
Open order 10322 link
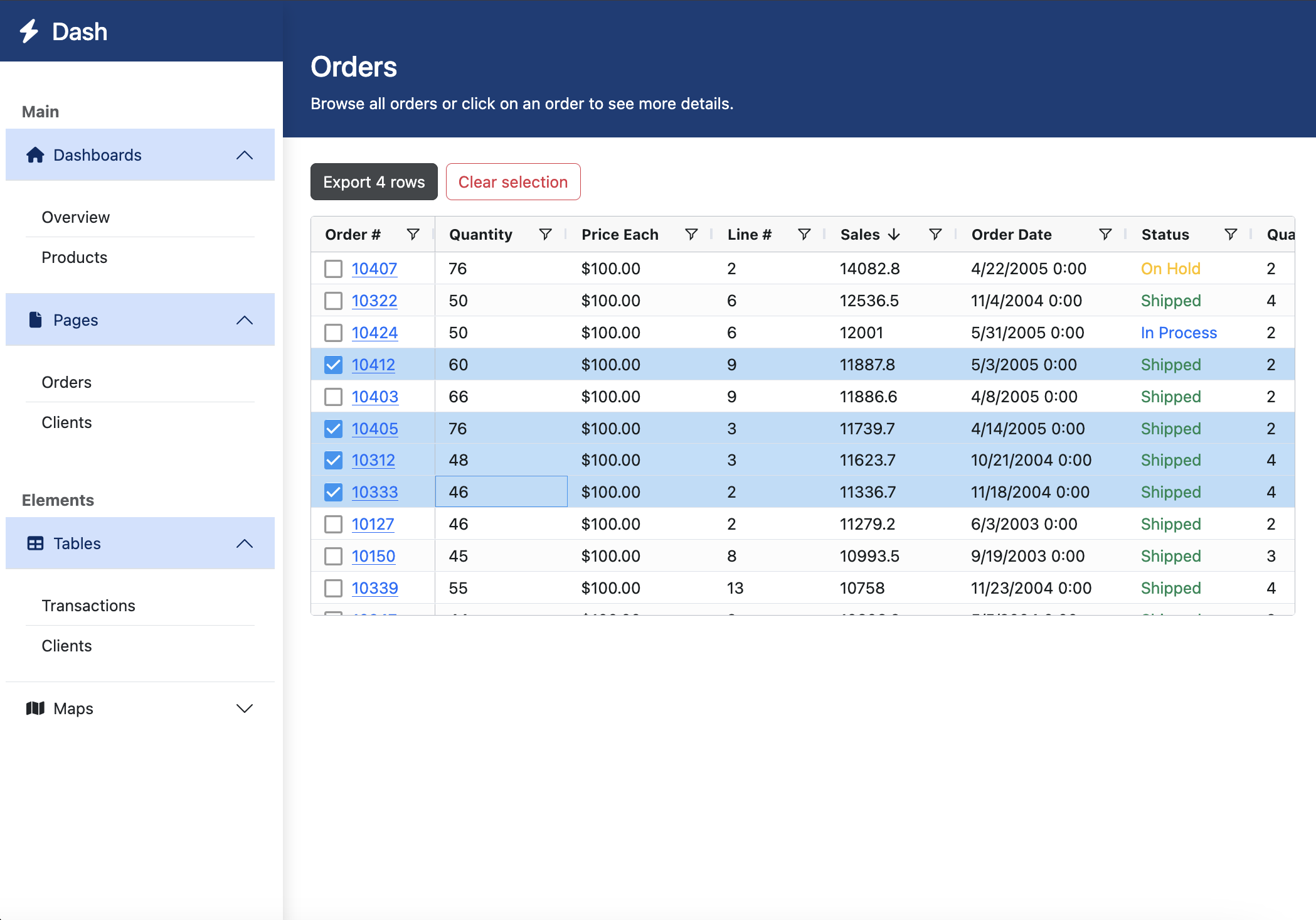pos(374,301)
